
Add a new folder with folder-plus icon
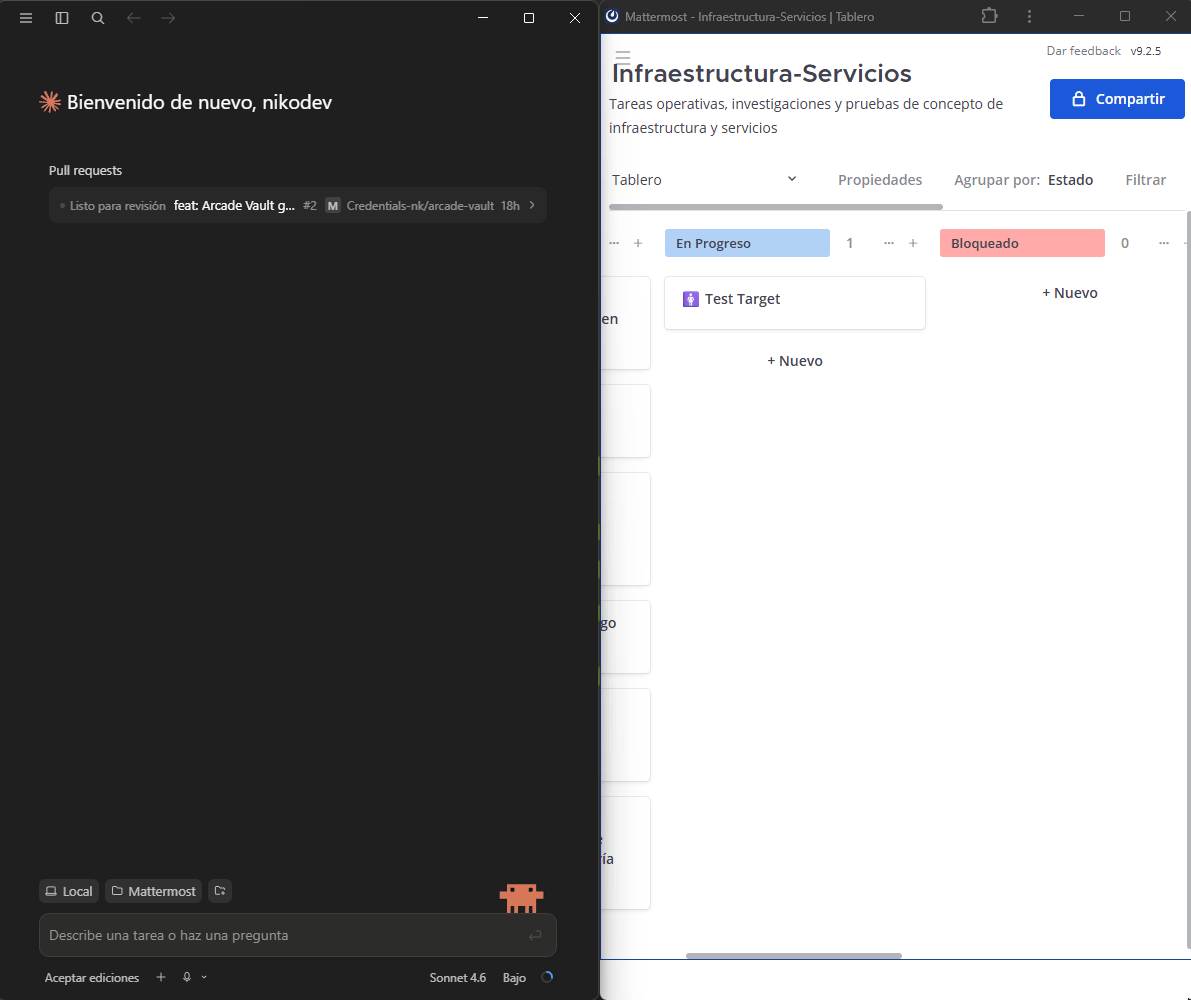tap(220, 891)
